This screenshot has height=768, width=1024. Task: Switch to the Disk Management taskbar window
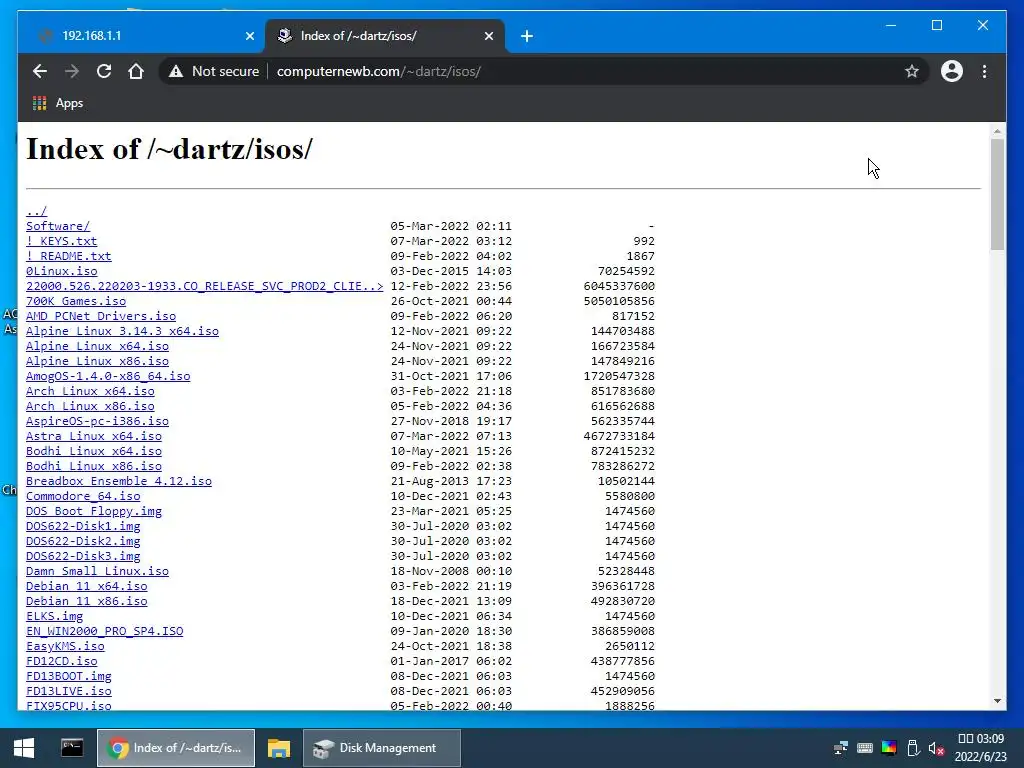coord(382,748)
